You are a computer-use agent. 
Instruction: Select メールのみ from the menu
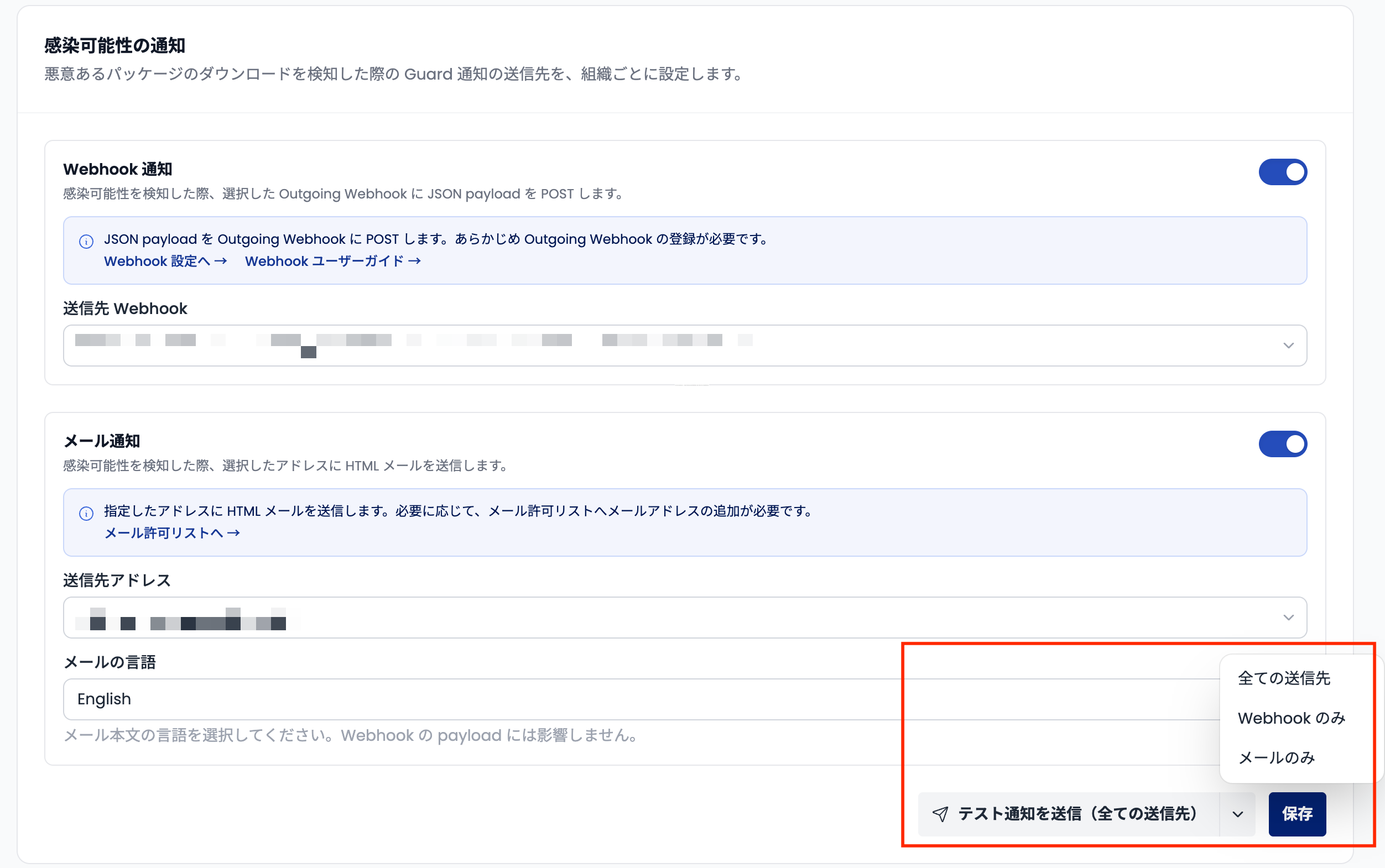[x=1276, y=757]
